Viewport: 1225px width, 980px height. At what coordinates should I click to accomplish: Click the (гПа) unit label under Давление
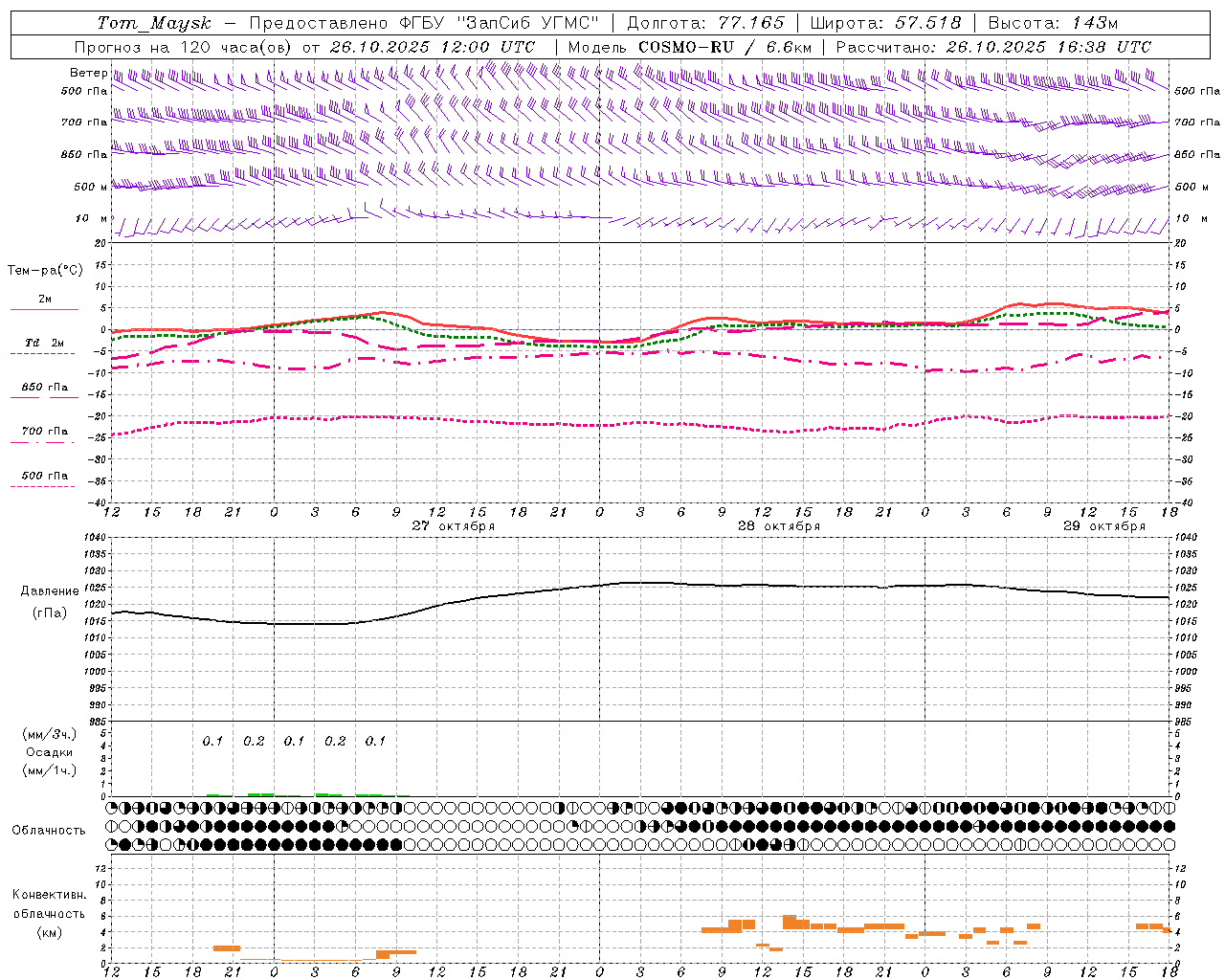[x=50, y=613]
